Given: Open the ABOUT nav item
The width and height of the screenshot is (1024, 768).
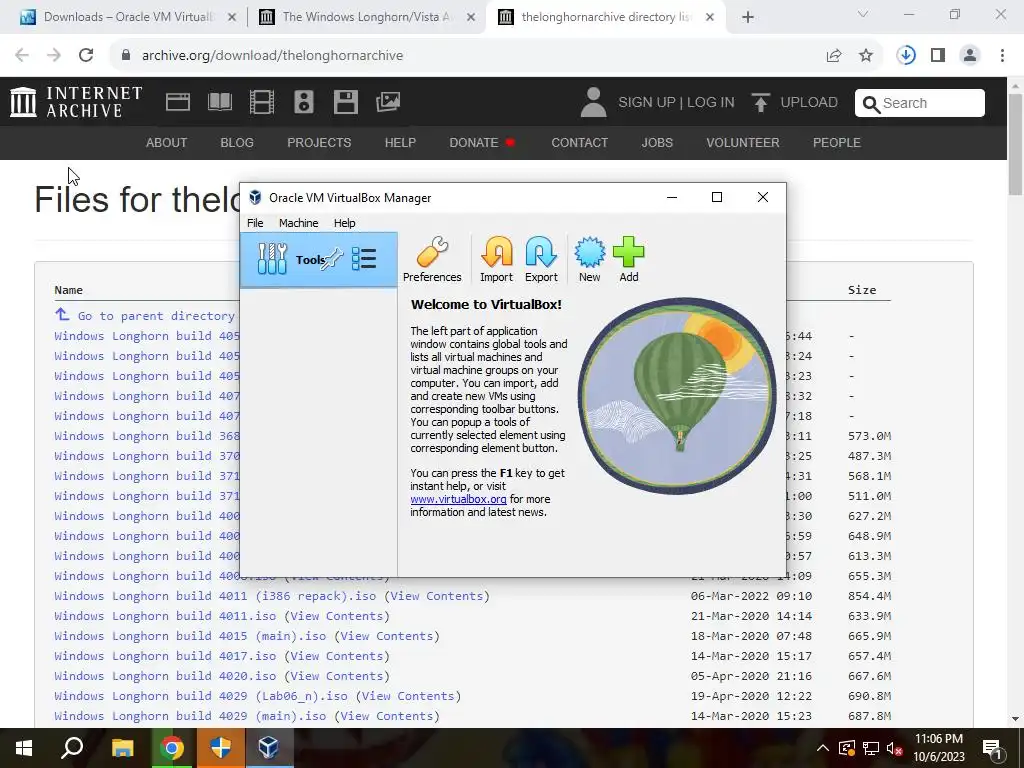Looking at the screenshot, I should (x=167, y=142).
